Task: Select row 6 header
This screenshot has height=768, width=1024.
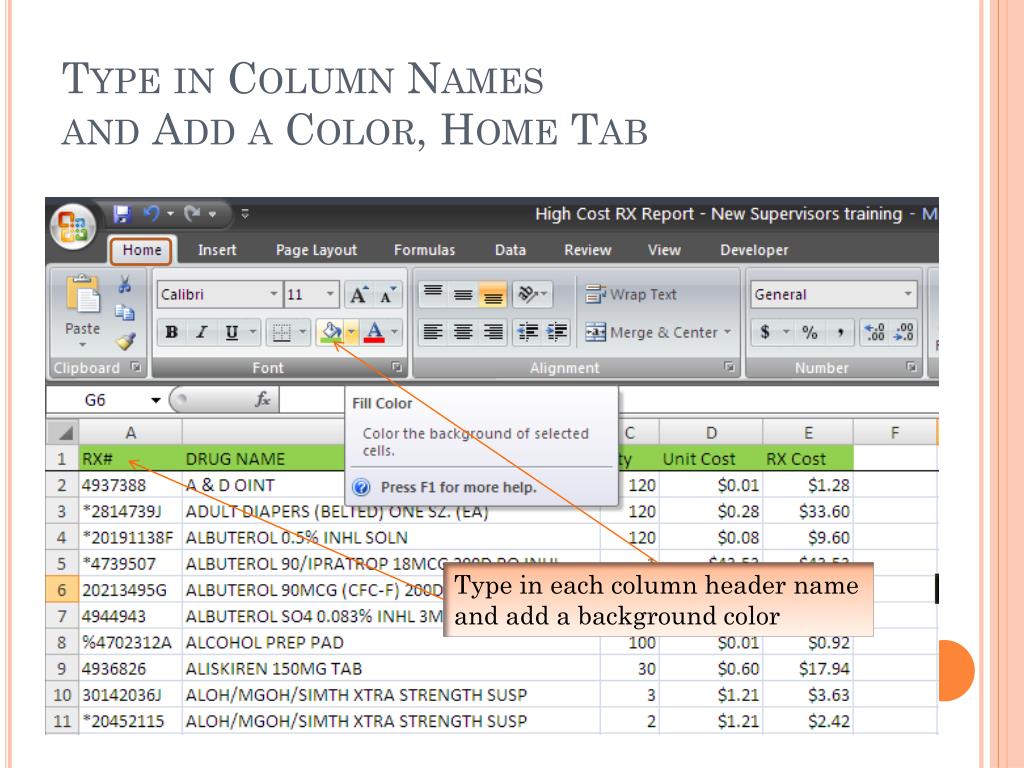Action: 62,590
